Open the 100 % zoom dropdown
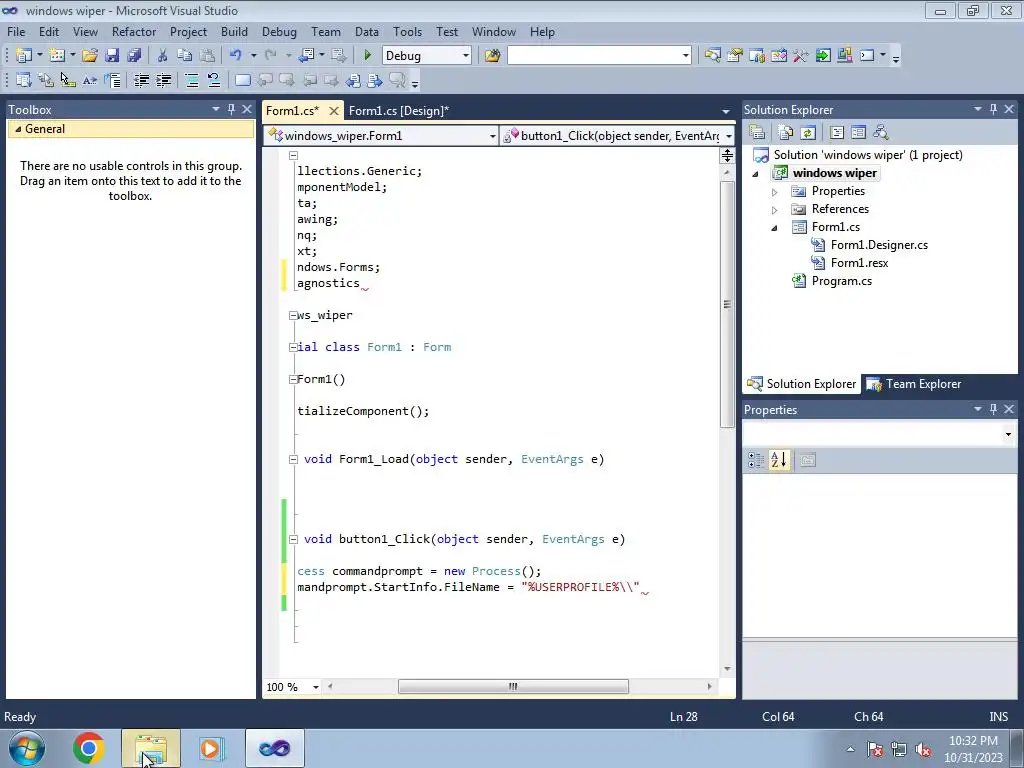The width and height of the screenshot is (1024, 768). click(x=315, y=687)
